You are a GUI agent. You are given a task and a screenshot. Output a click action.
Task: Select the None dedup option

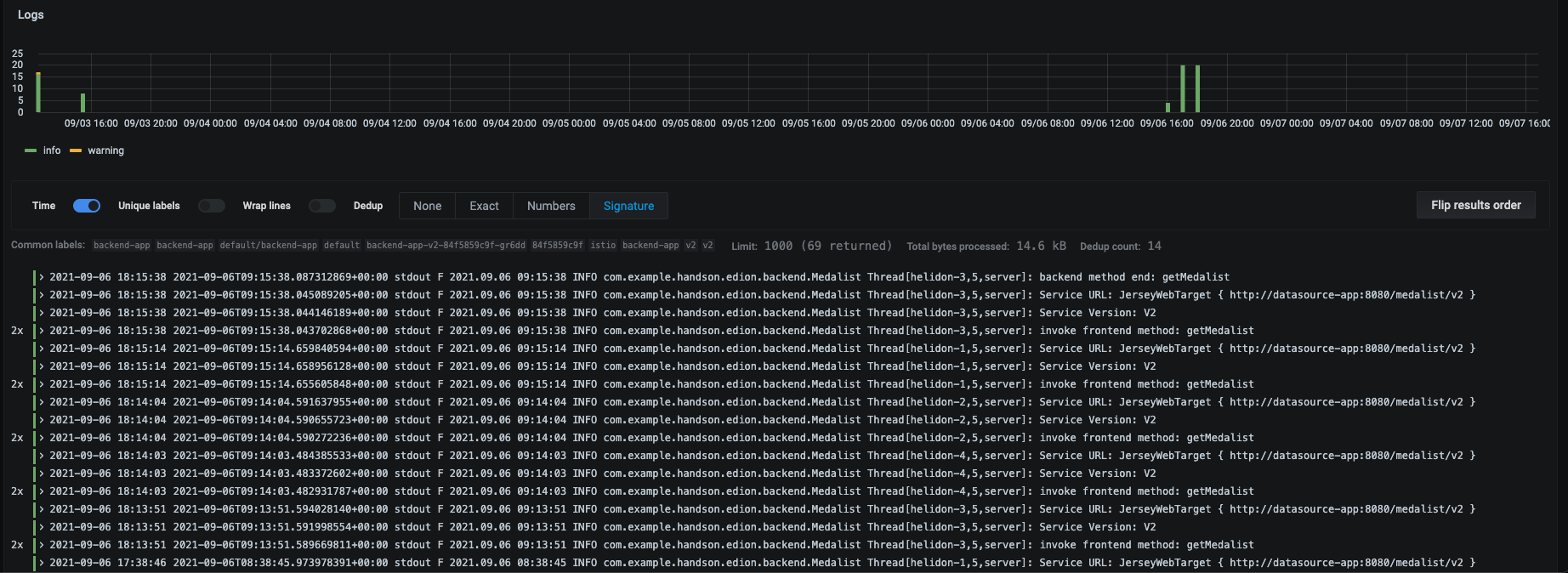tap(427, 206)
